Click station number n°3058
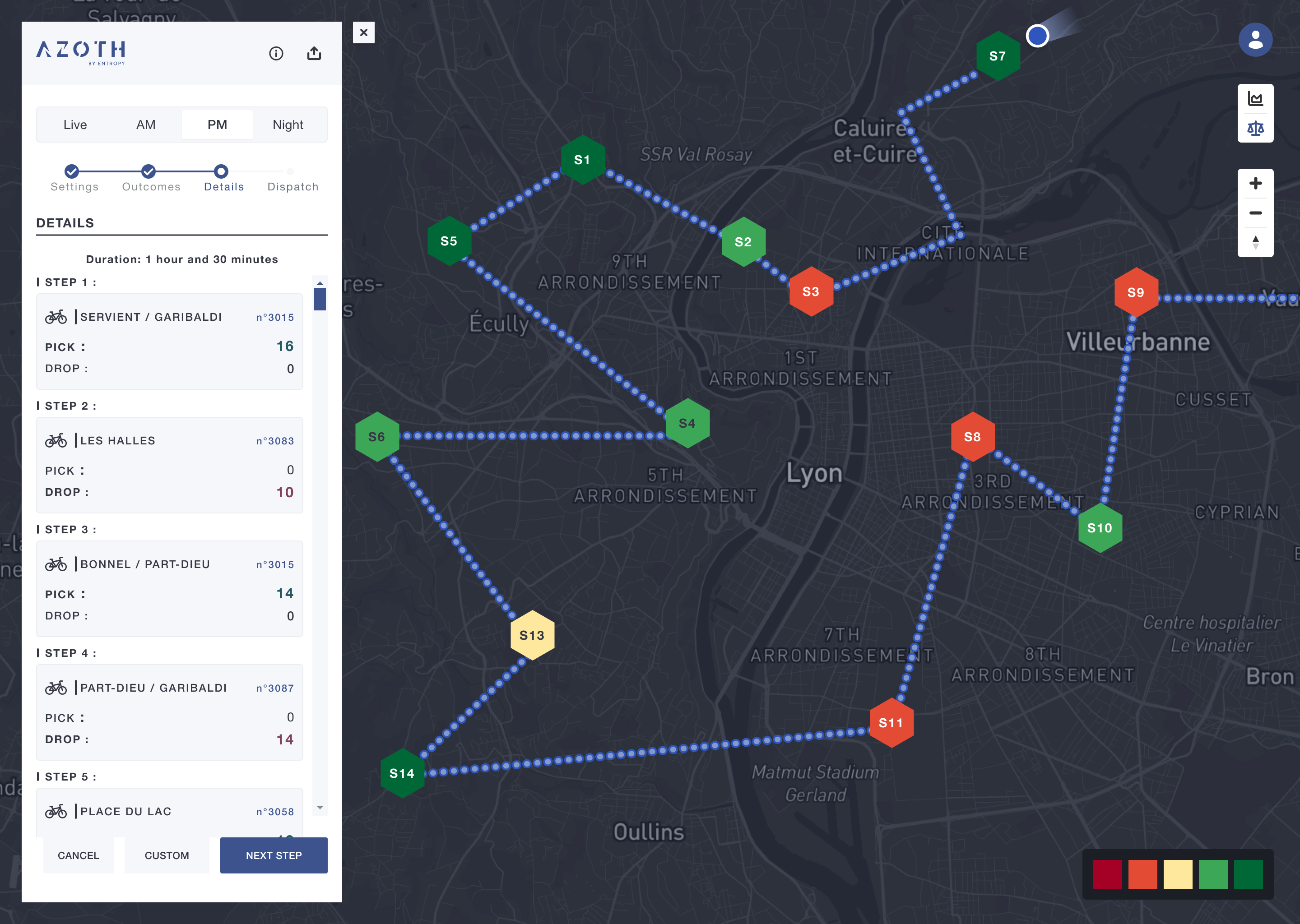The image size is (1300, 924). pos(275,812)
